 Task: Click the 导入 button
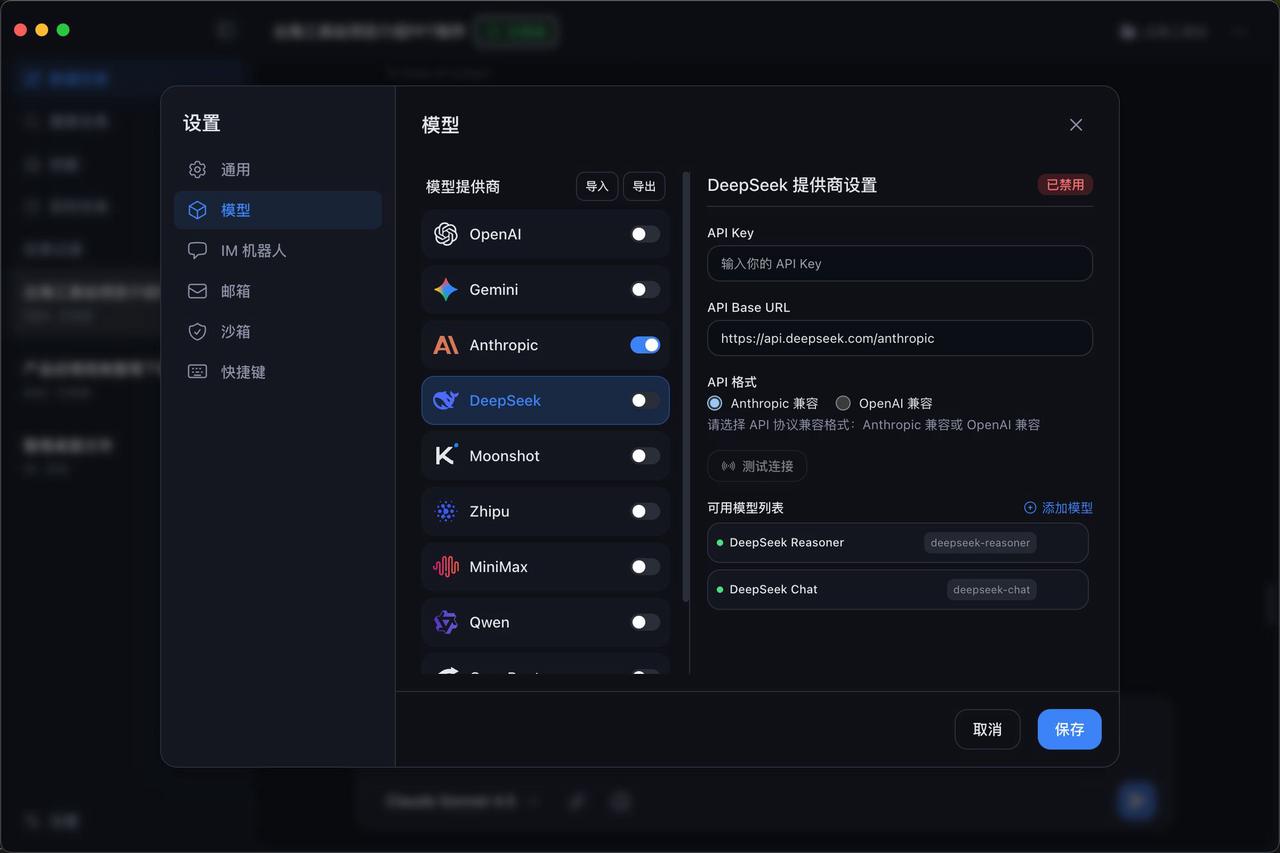pos(597,186)
